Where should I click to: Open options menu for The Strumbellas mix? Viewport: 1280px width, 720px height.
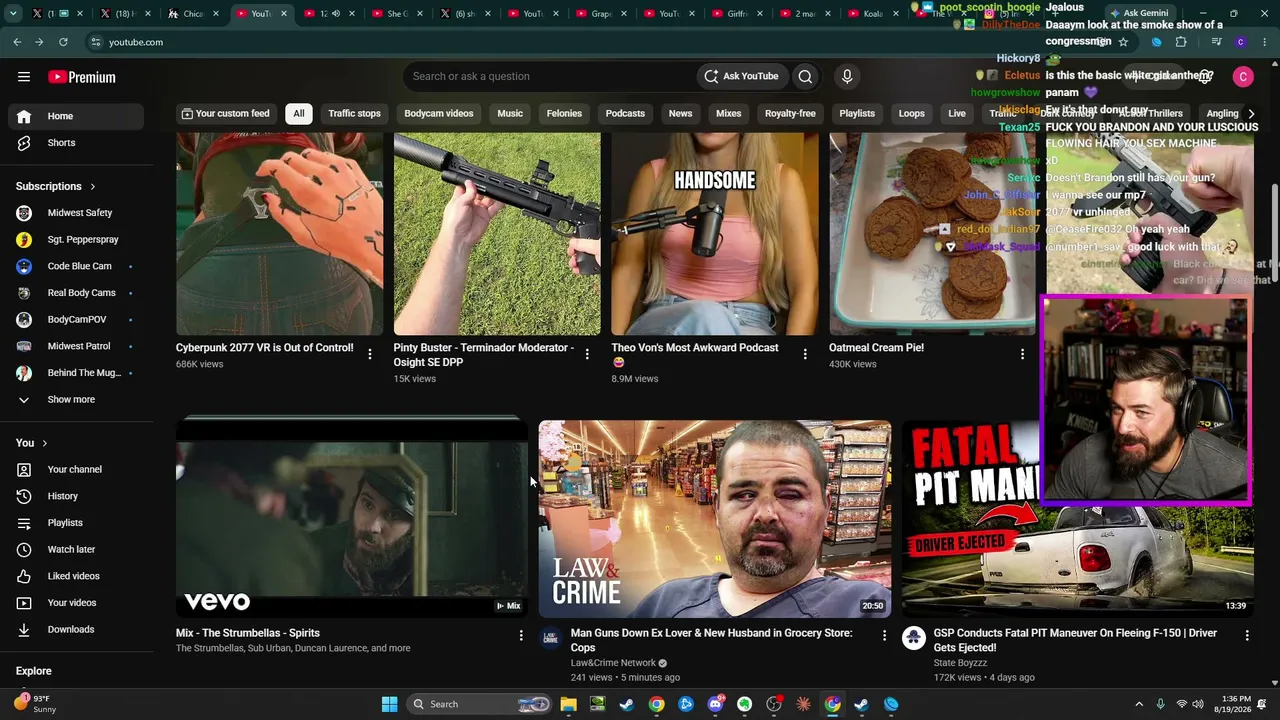pyautogui.click(x=521, y=636)
